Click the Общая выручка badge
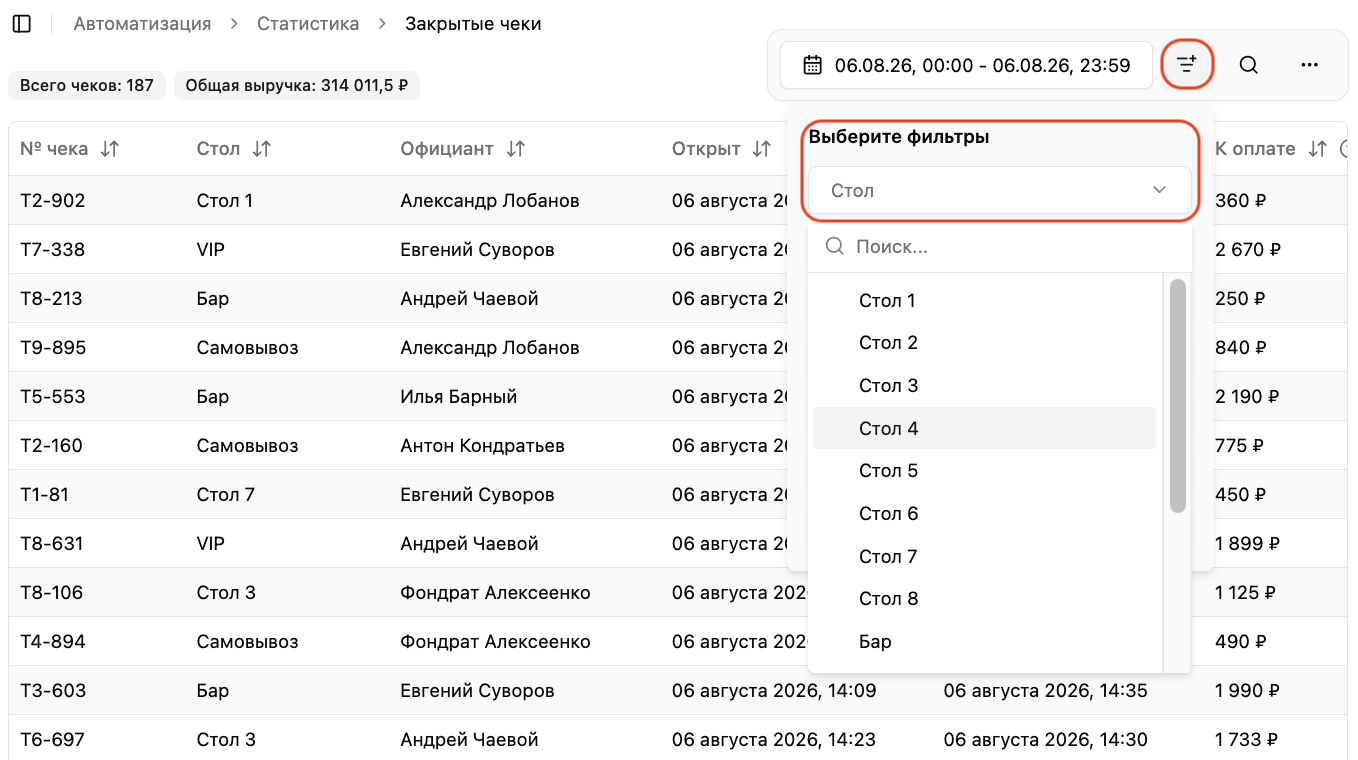Screen dimensions: 1358x760 click(297, 85)
